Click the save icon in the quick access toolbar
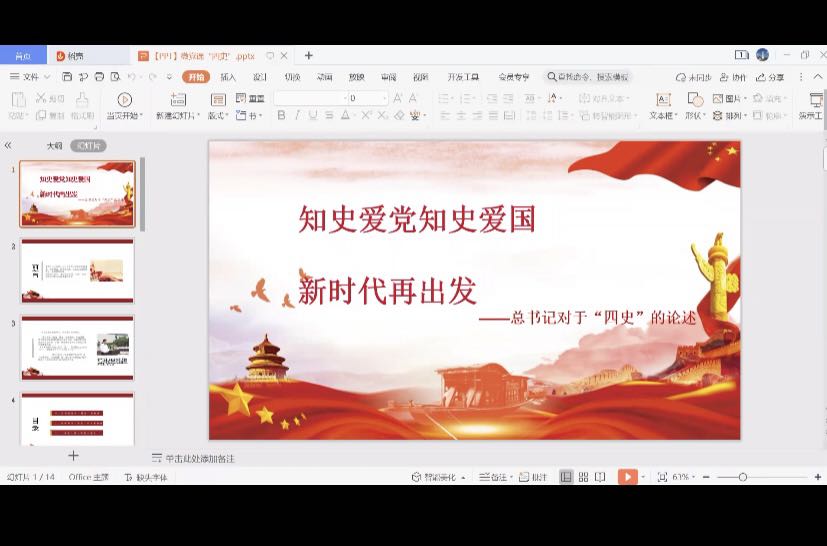This screenshot has width=827, height=546. [x=67, y=77]
